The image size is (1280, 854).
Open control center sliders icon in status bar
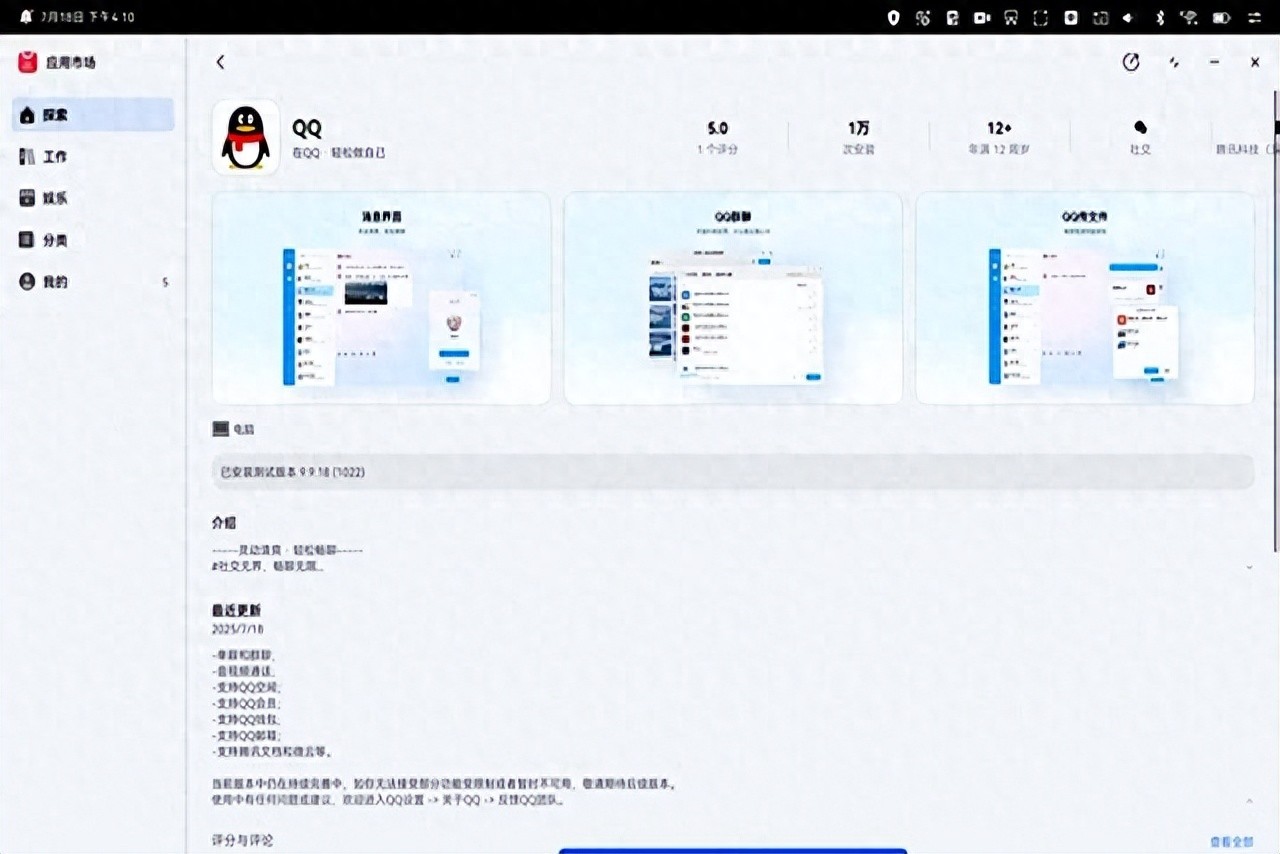1253,17
